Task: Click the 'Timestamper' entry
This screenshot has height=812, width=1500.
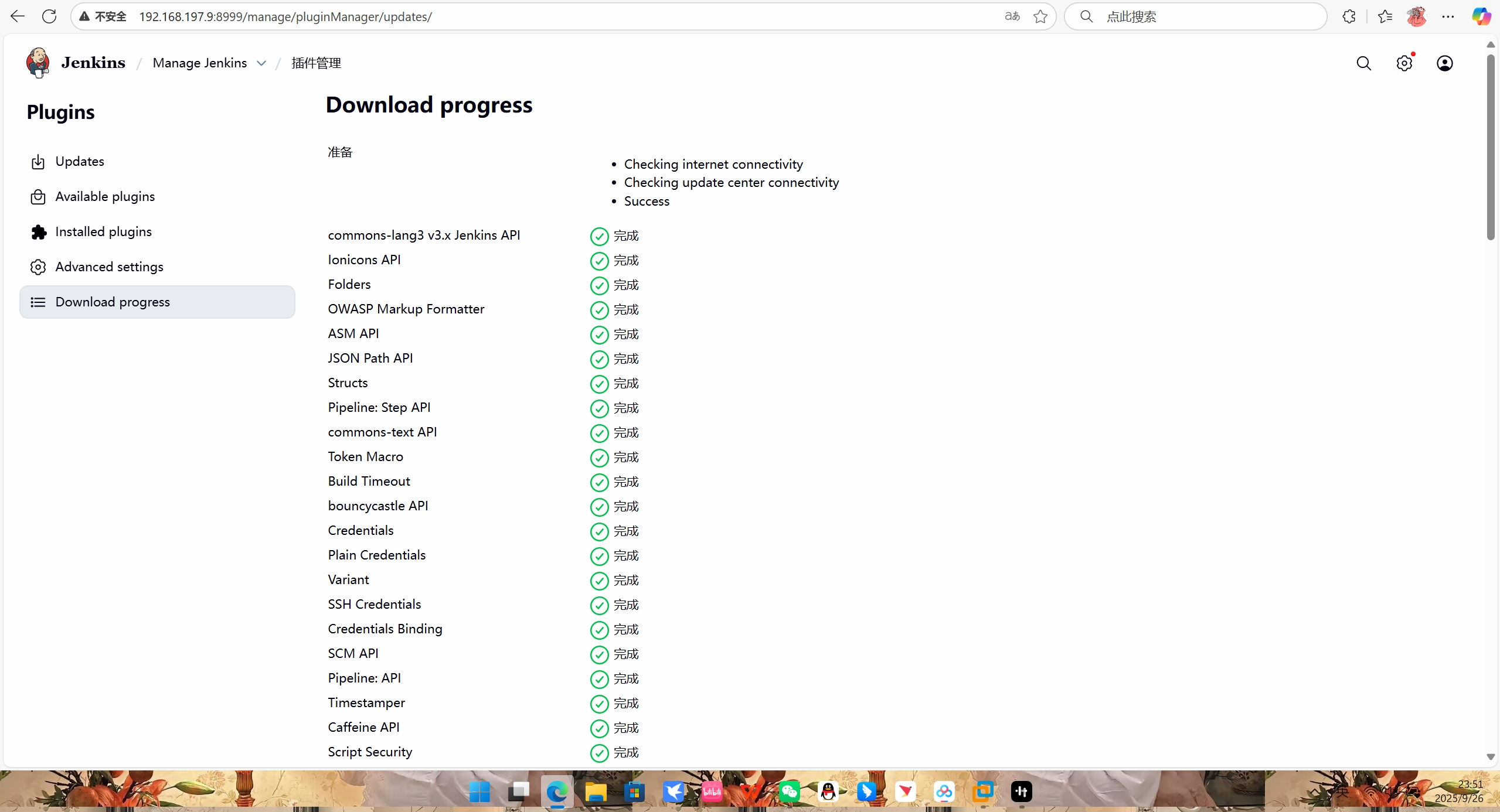Action: [x=366, y=702]
